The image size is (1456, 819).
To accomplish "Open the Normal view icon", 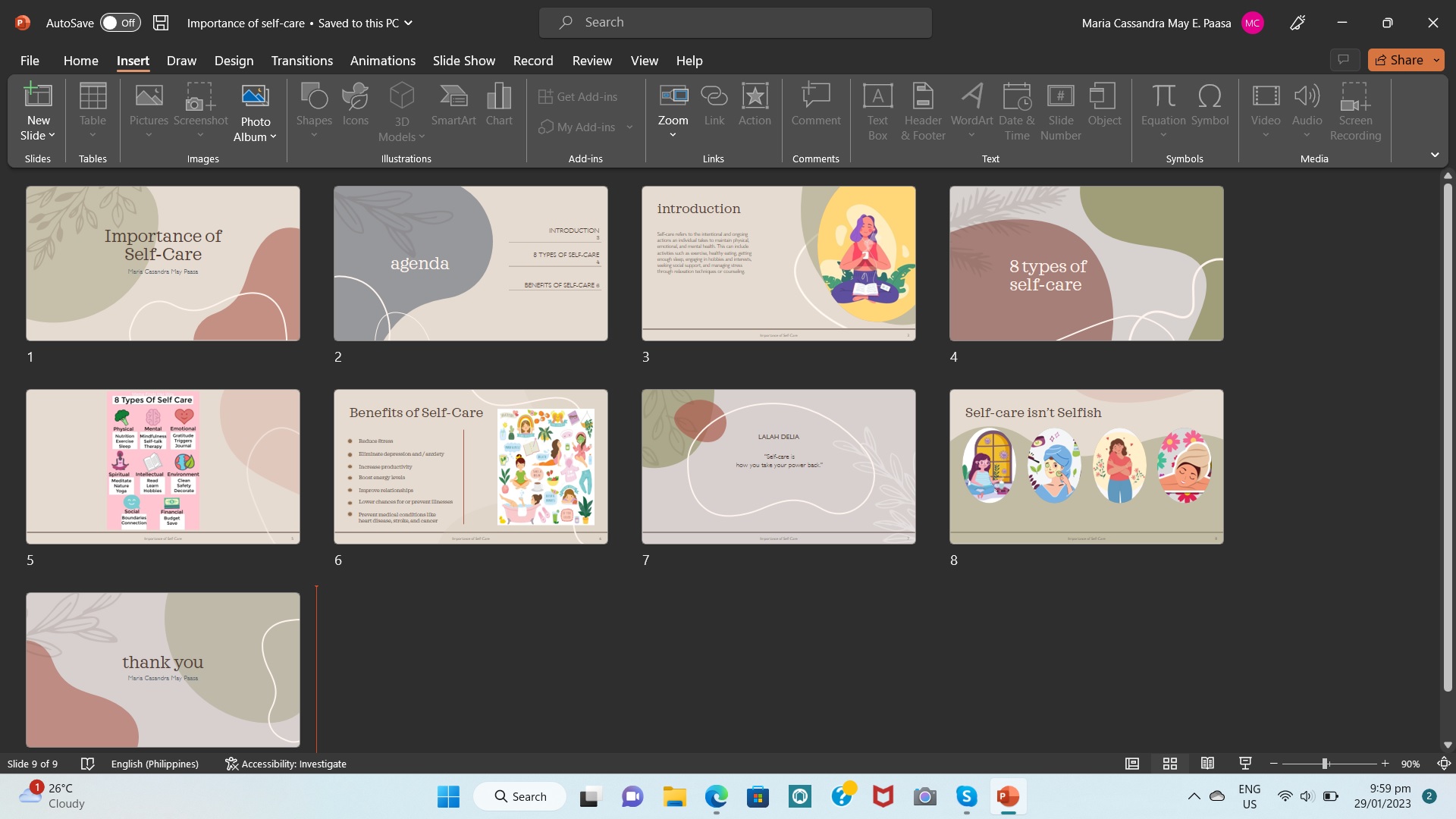I will point(1132,764).
